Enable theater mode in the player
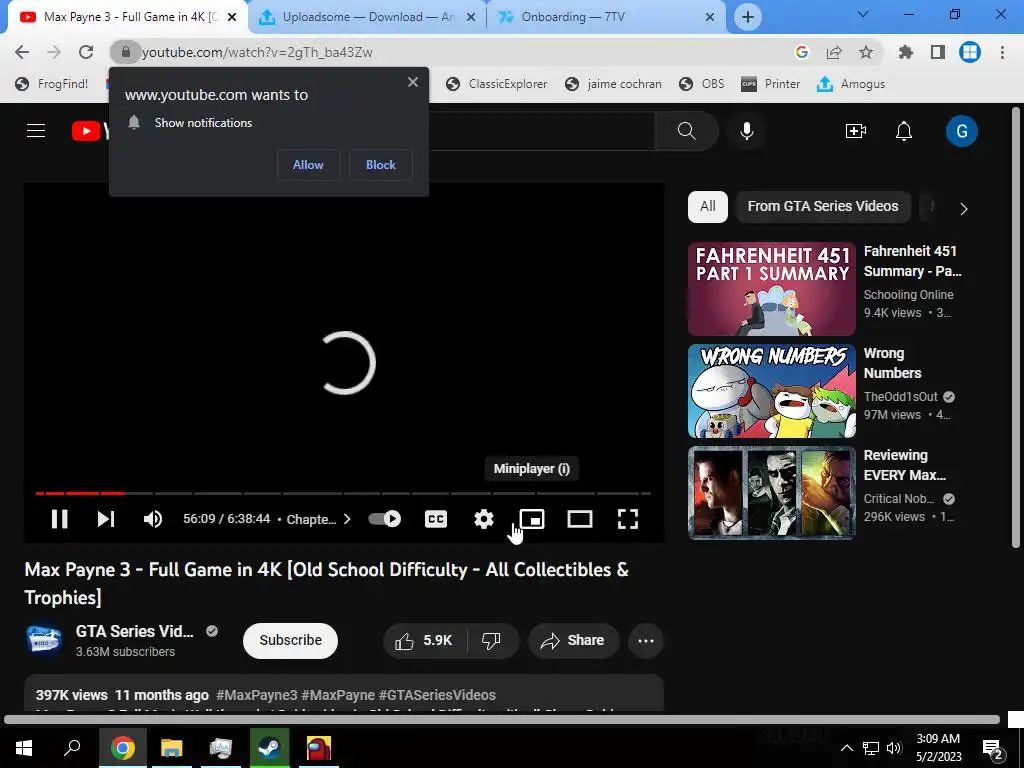Viewport: 1024px width, 768px height. pyautogui.click(x=580, y=519)
